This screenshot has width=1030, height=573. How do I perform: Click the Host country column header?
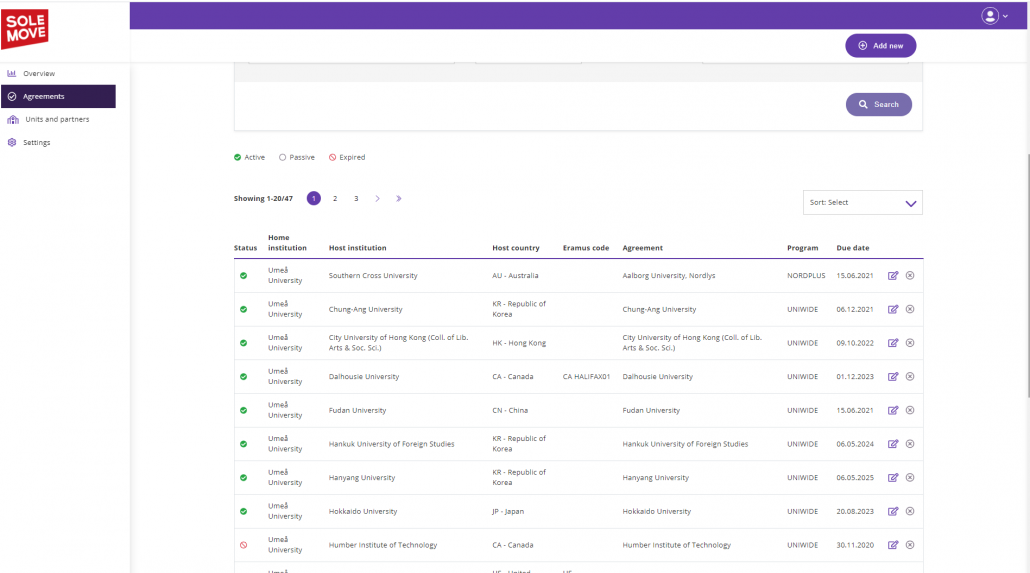[x=516, y=248]
